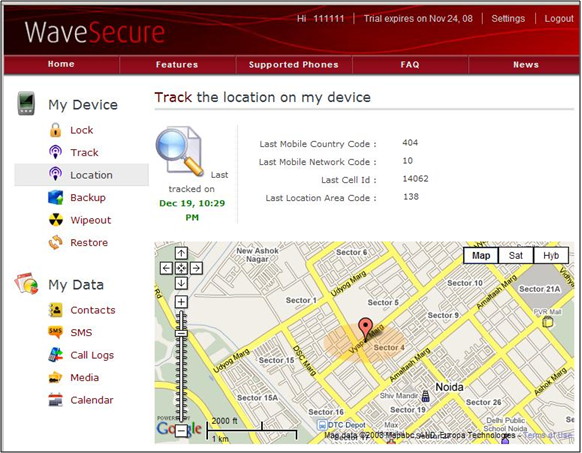Switch map to Map view
Viewport: 582px width, 453px height.
click(481, 255)
